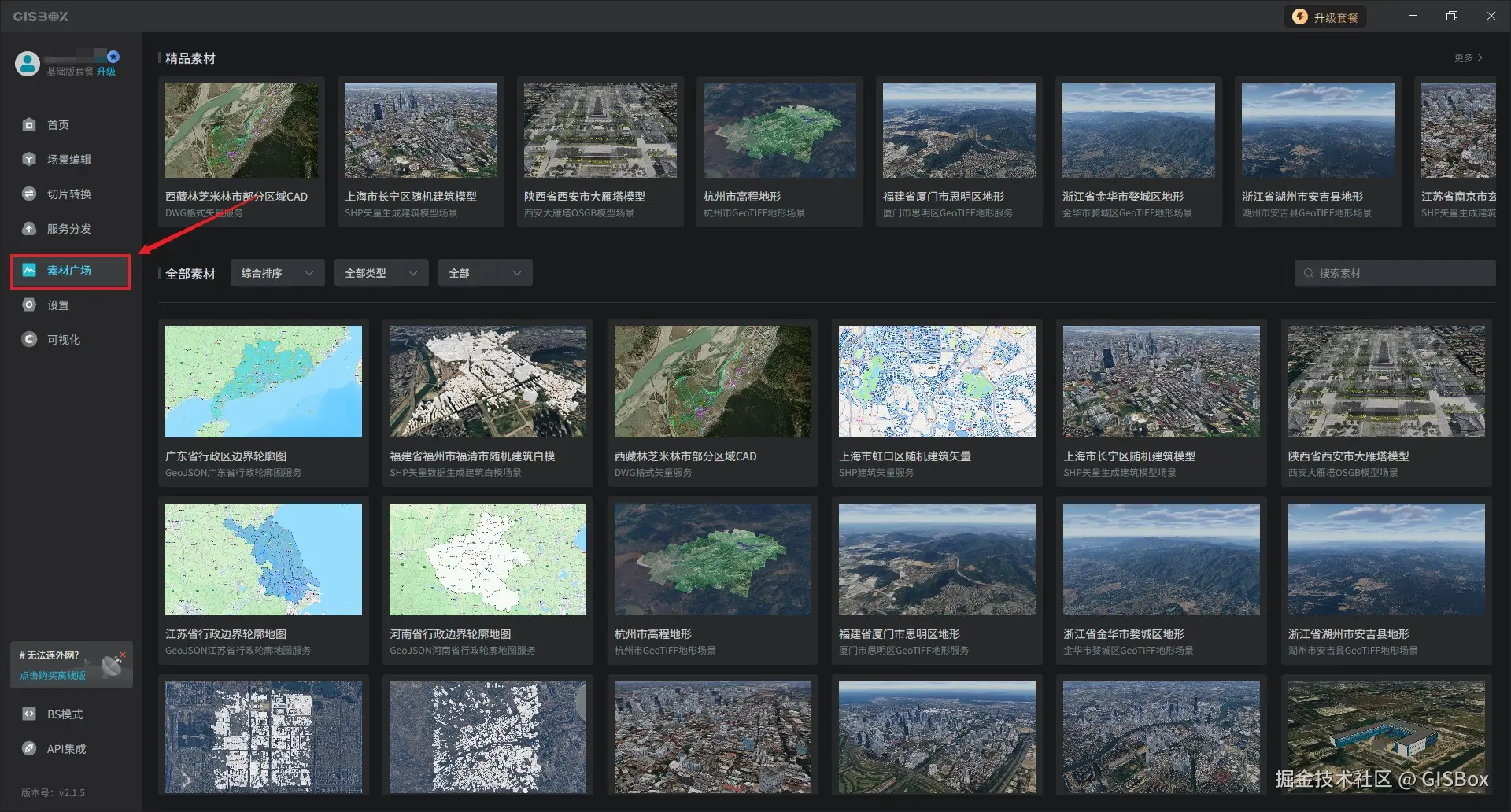Click 更多 to see more featured assets
The image size is (1511, 812).
pos(1469,57)
